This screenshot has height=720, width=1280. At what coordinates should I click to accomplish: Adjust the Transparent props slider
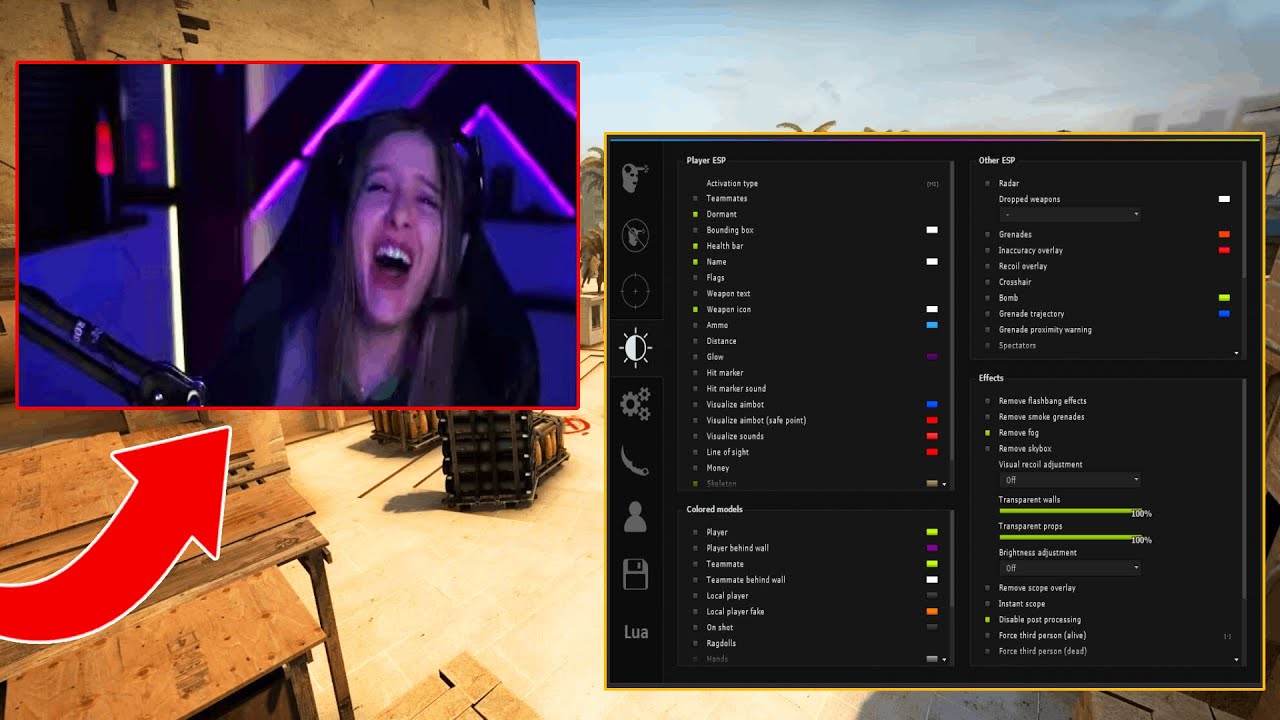click(1070, 537)
